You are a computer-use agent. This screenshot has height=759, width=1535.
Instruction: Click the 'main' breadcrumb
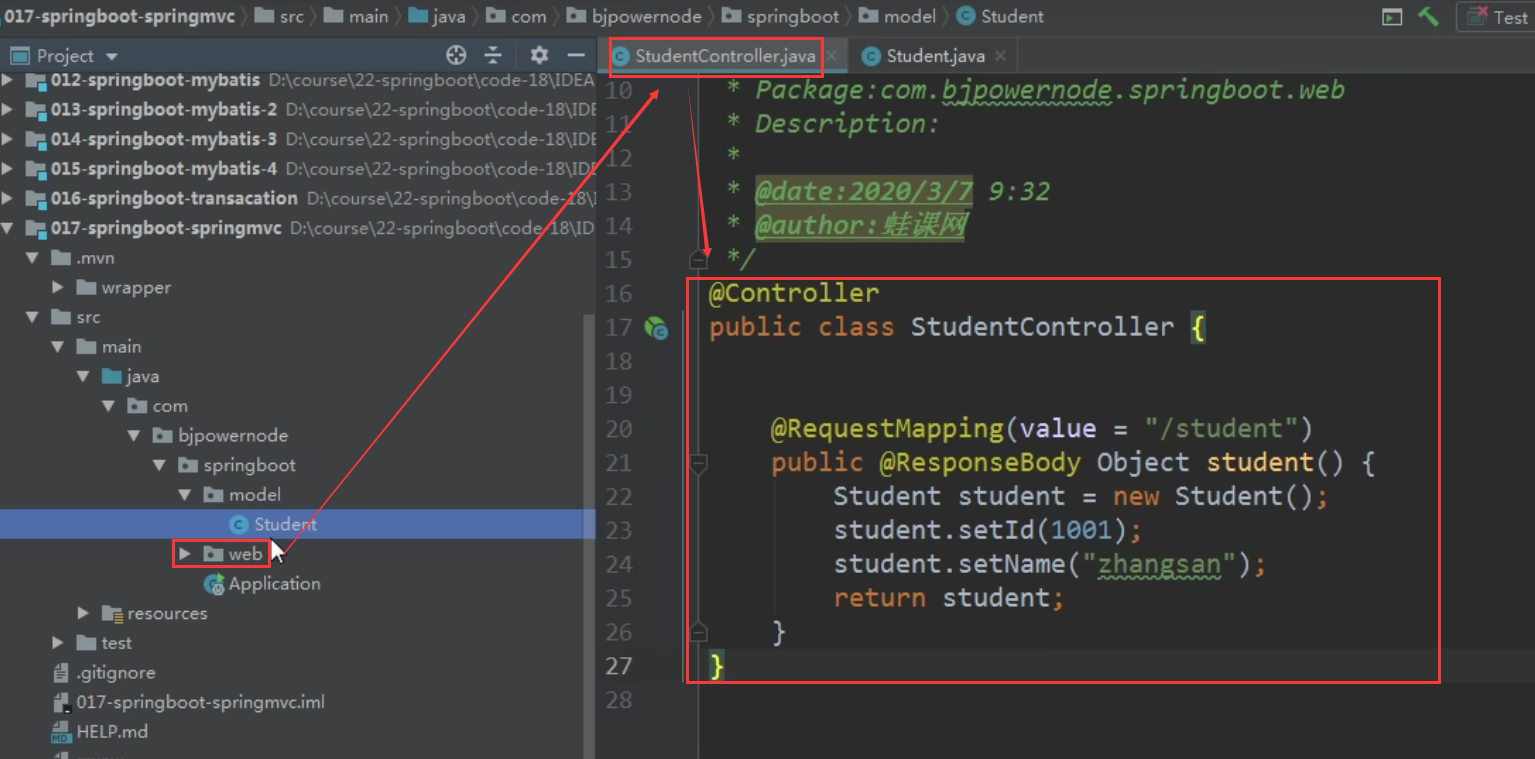click(x=356, y=16)
